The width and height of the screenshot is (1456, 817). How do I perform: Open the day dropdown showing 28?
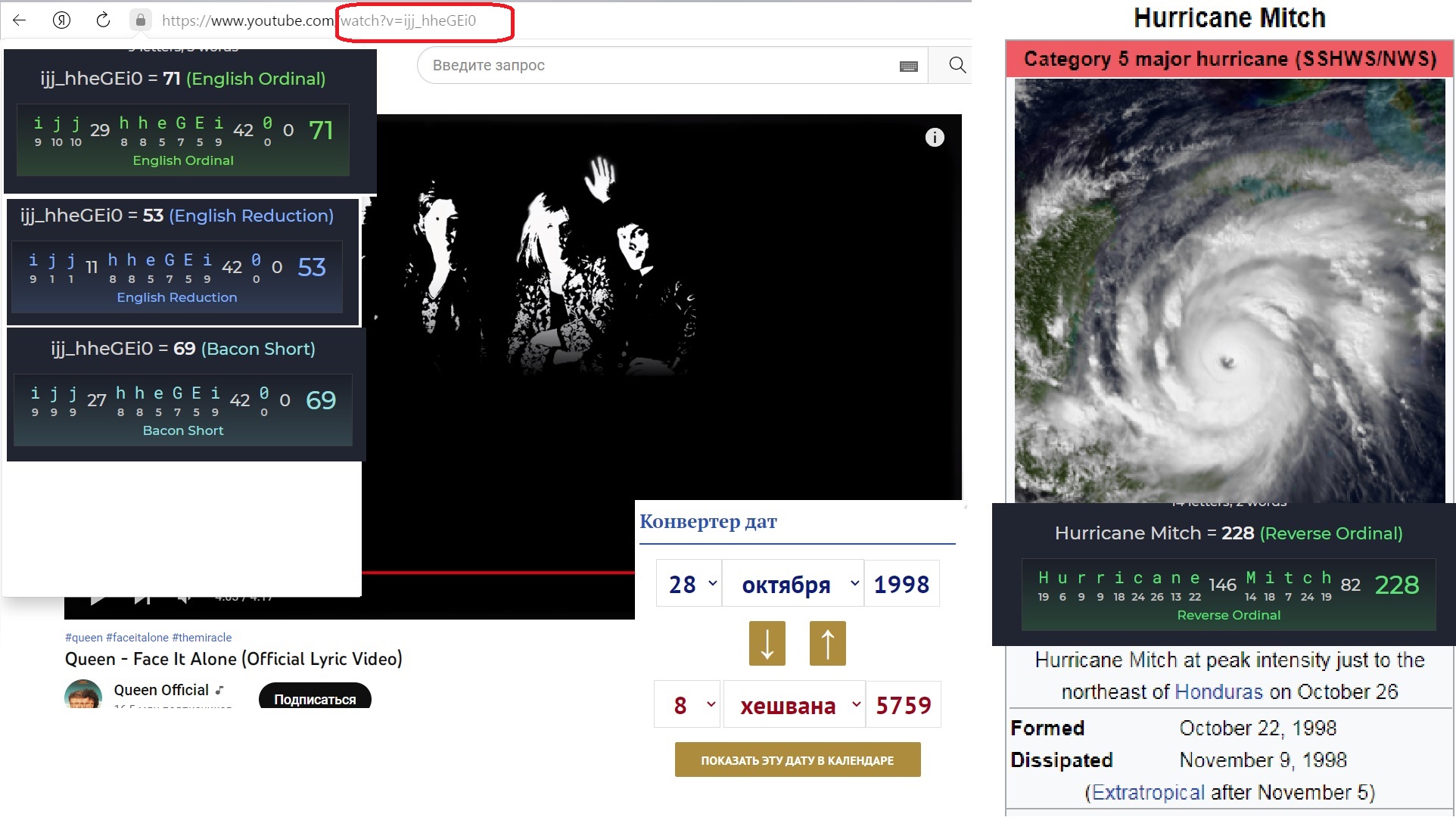tap(689, 584)
